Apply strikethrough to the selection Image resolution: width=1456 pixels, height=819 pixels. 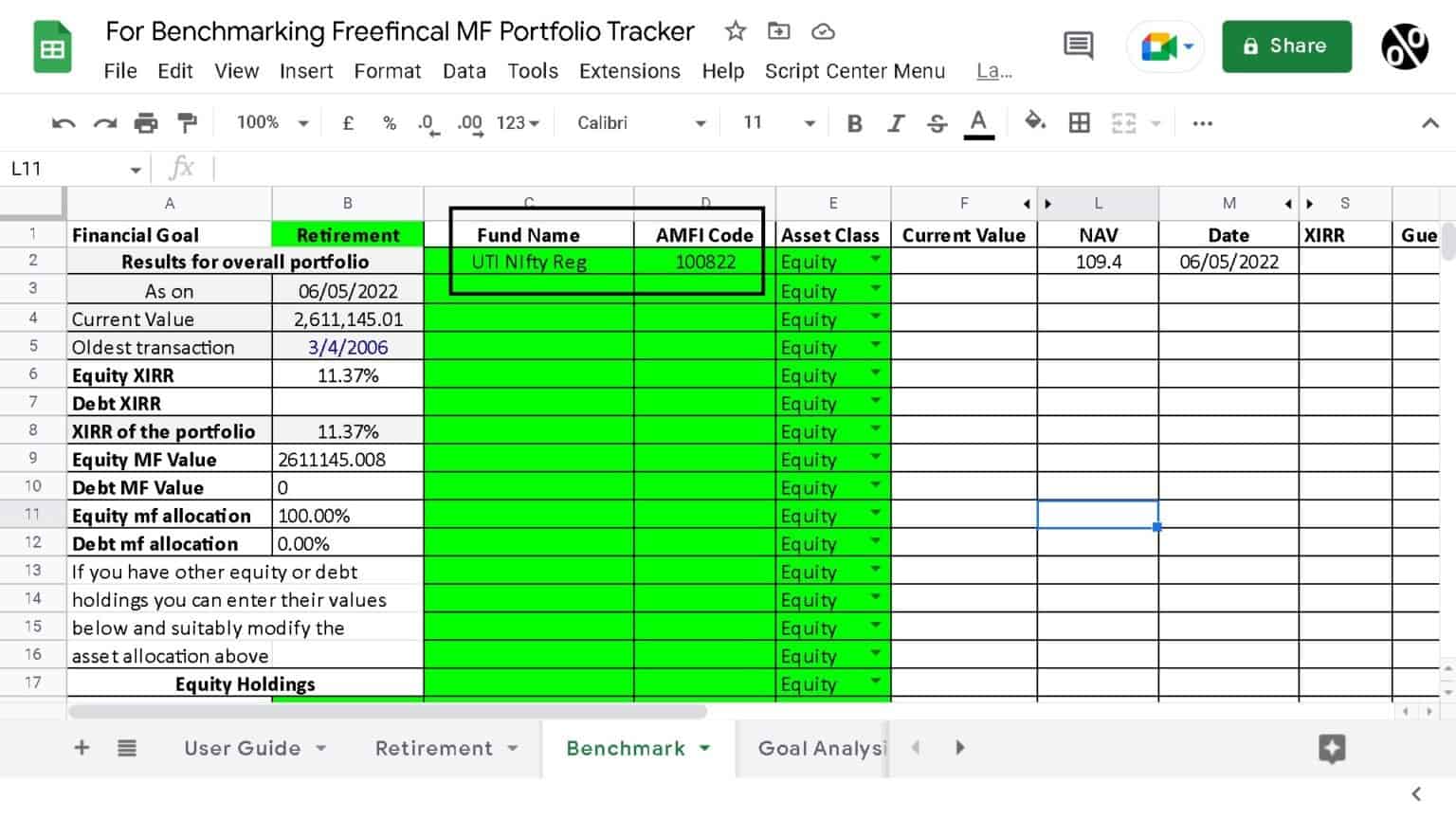937,122
